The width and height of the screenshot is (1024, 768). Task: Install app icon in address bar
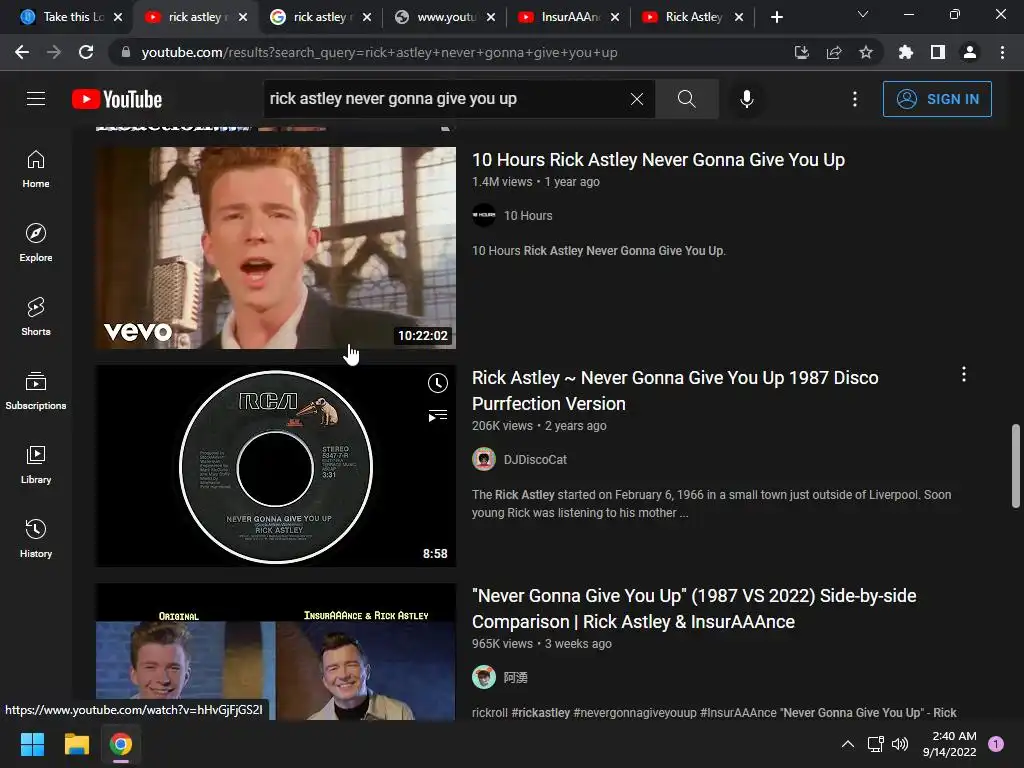pos(802,52)
